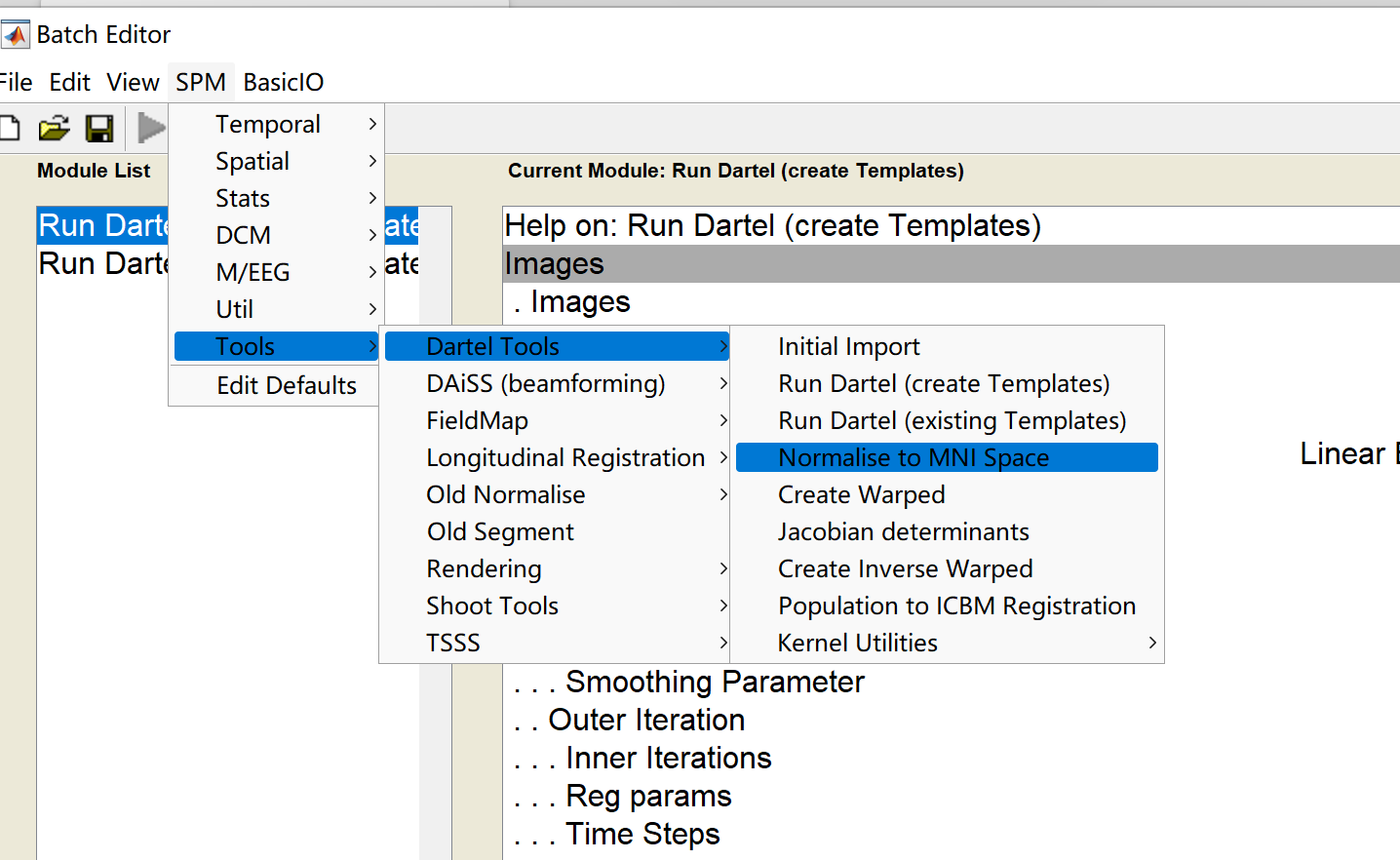Expand the Util submenu
Image resolution: width=1400 pixels, height=860 pixels.
coord(276,309)
